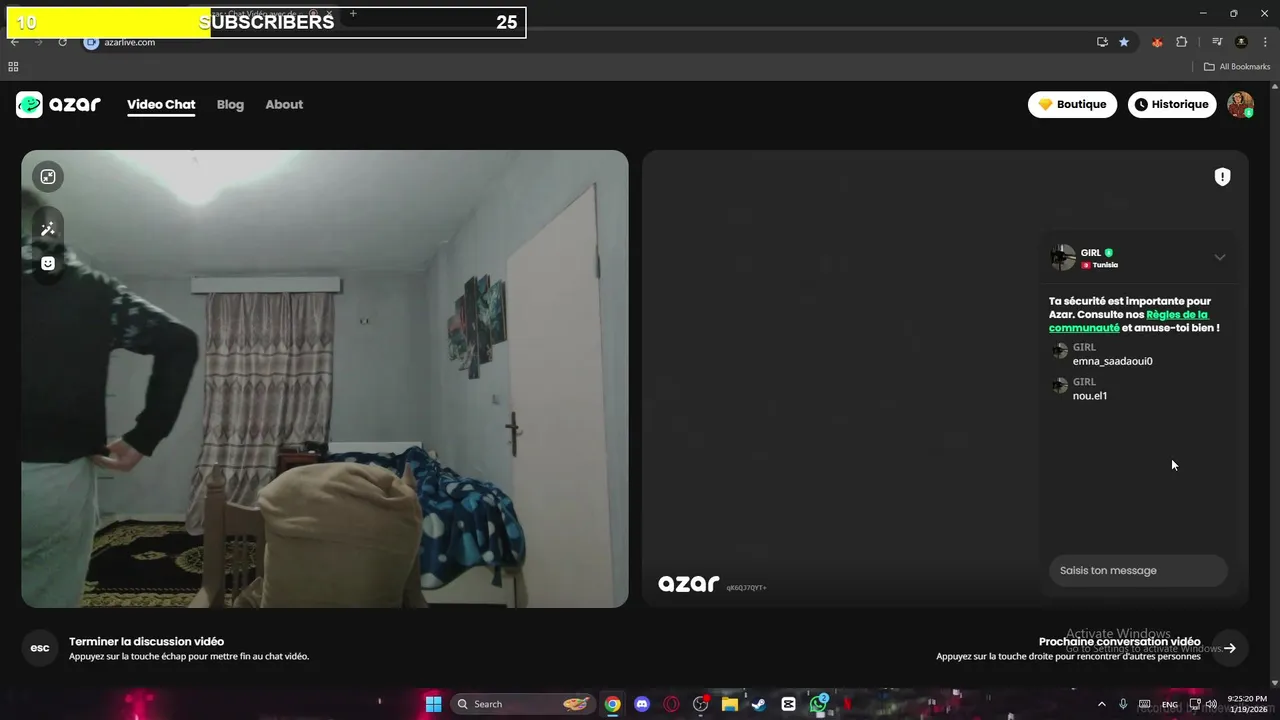This screenshot has width=1280, height=720.
Task: Report user with shield alert icon
Action: [x=1222, y=177]
